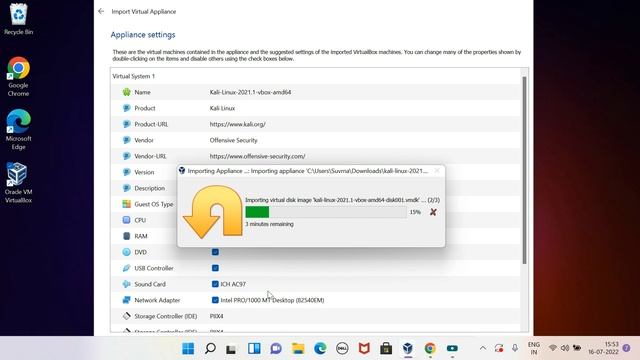Viewport: 640px width, 360px height.
Task: Select the Kali Linux product value
Action: (x=222, y=108)
